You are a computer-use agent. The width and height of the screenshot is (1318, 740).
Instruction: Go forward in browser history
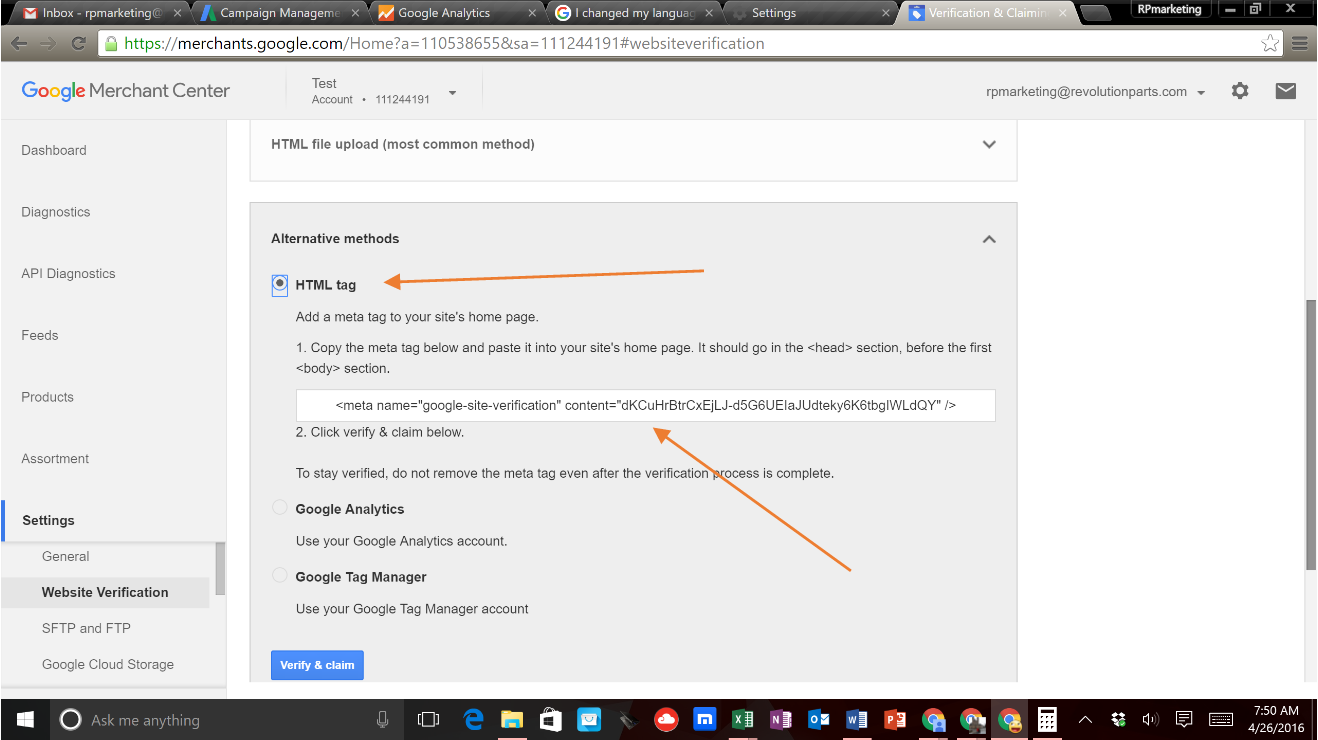(x=48, y=44)
